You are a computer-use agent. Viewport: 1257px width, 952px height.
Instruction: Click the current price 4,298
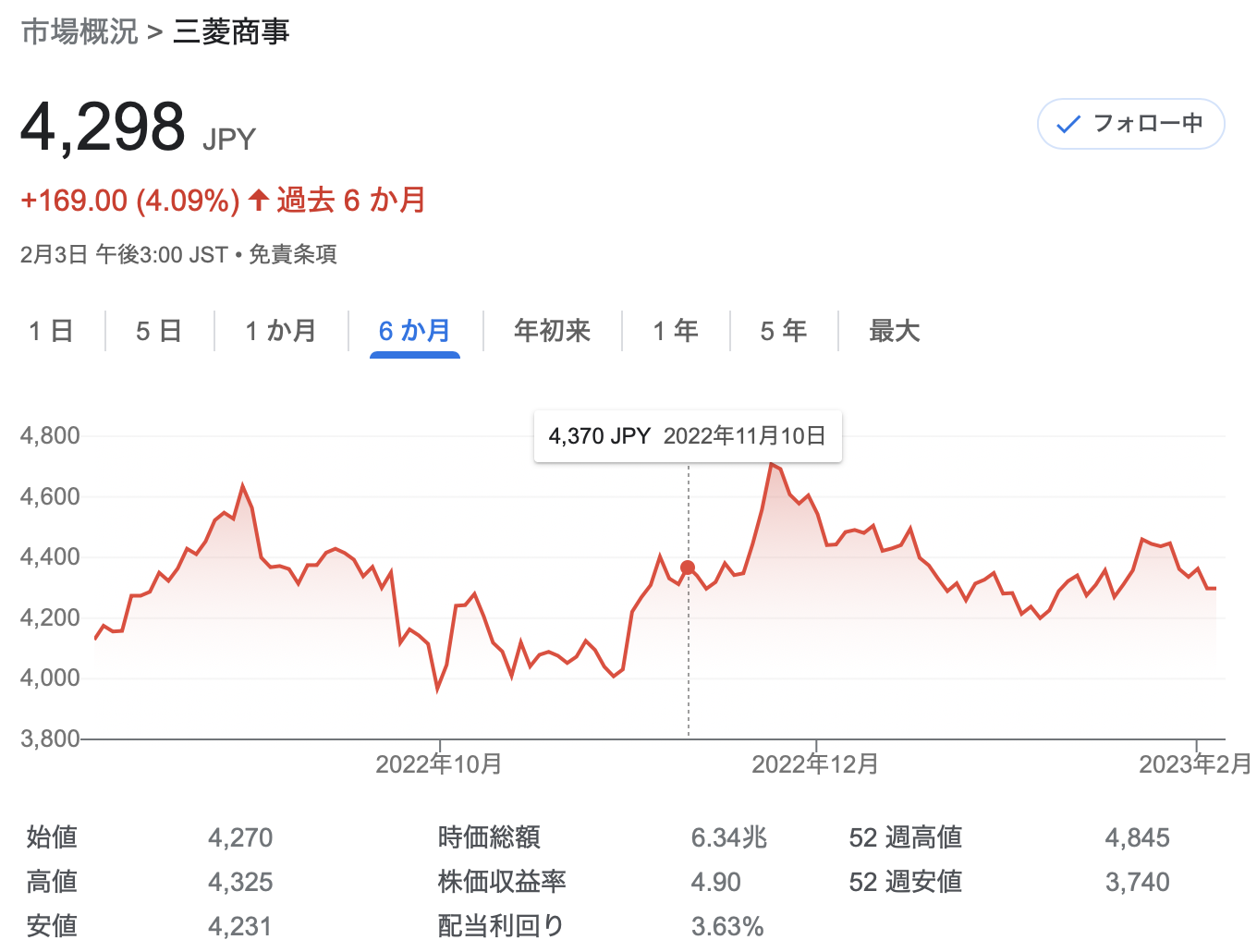[103, 127]
